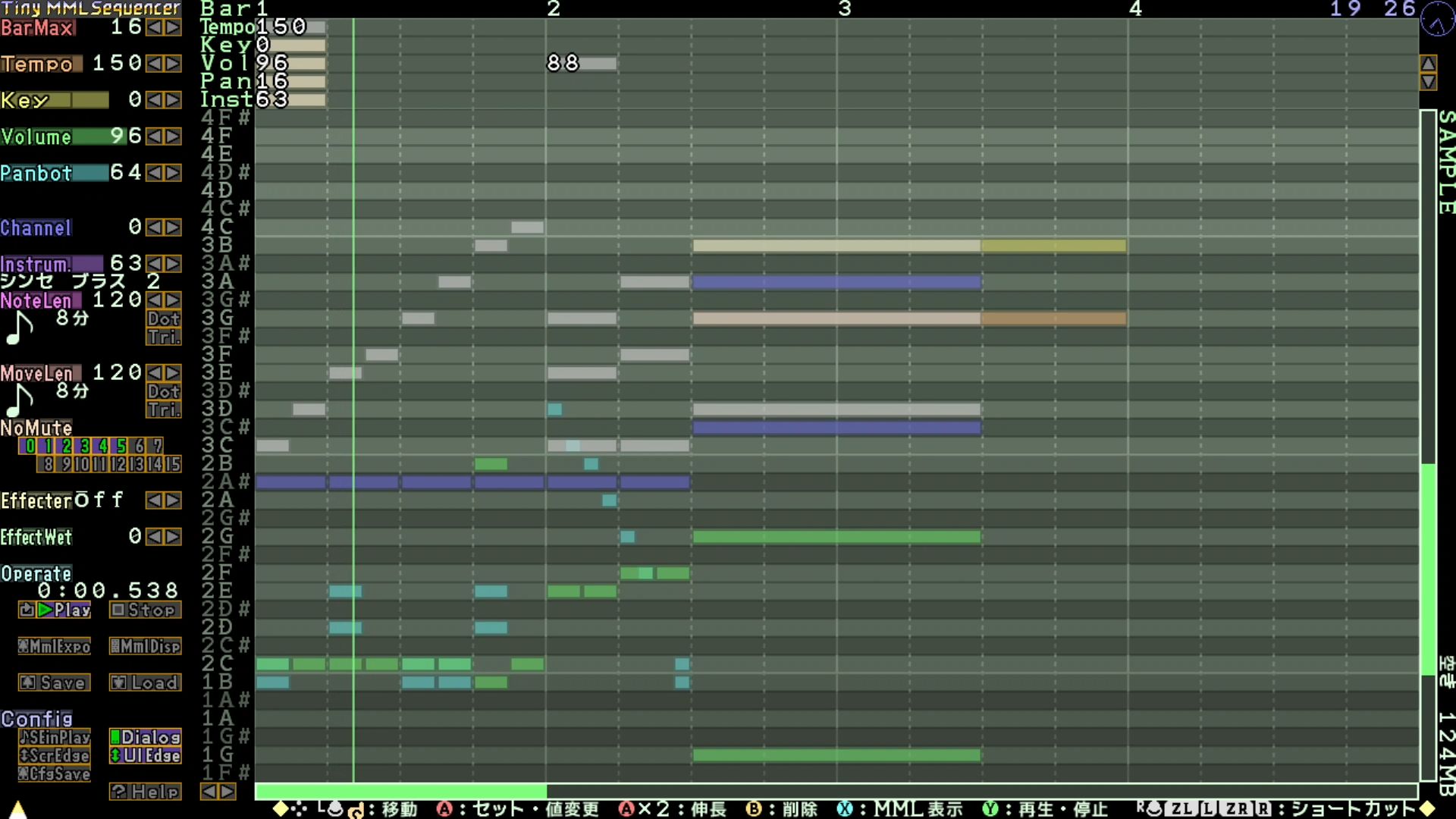Toggle the Dialog config option

pos(145,737)
